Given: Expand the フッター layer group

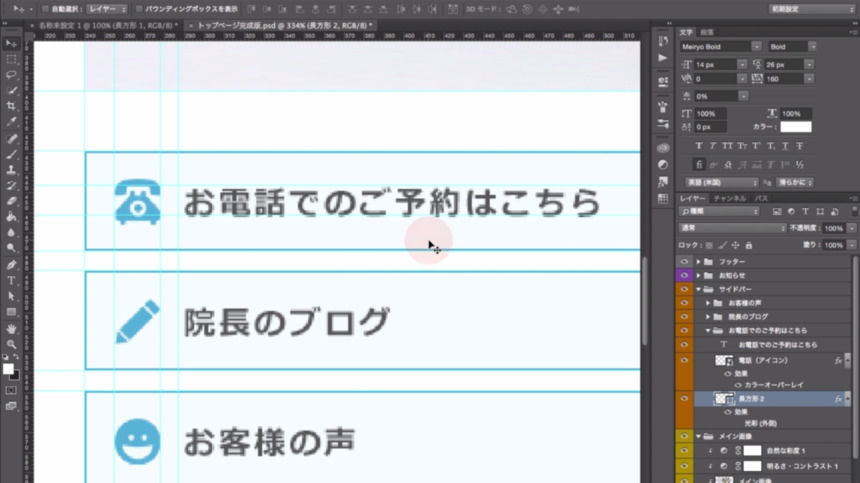Looking at the screenshot, I should click(x=698, y=262).
